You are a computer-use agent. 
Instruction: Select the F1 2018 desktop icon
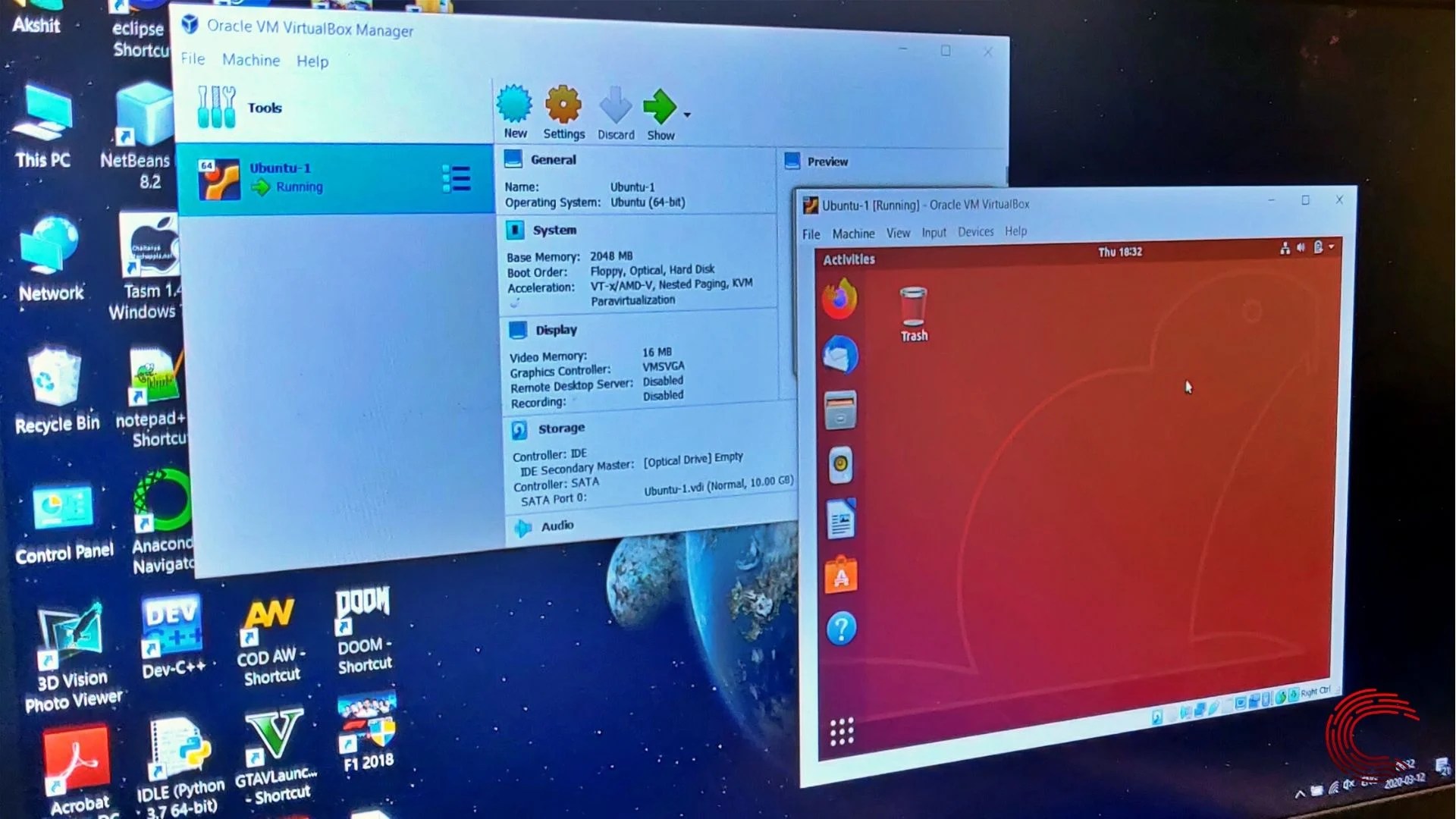click(368, 732)
